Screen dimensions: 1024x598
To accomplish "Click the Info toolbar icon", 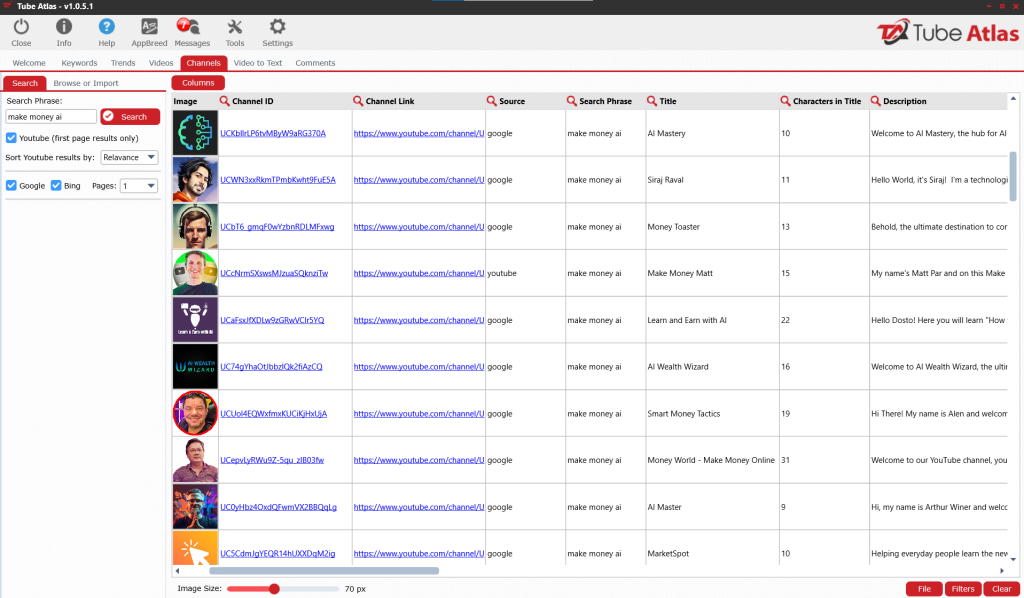I will [x=64, y=27].
